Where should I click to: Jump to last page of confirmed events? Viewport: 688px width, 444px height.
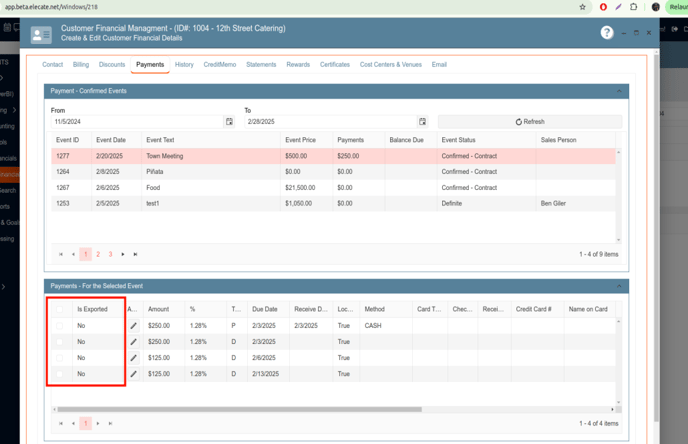coord(136,254)
